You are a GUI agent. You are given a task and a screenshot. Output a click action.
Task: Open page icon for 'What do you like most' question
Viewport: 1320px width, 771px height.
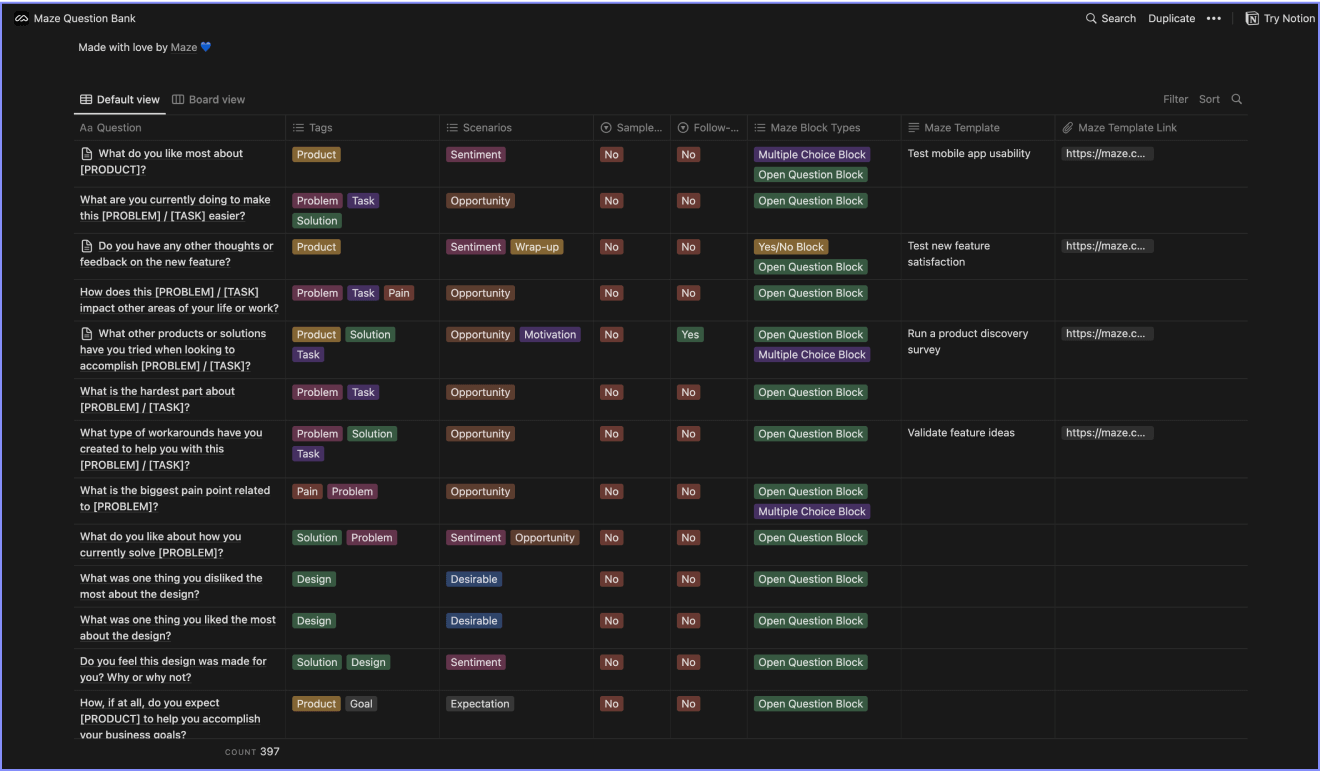click(x=87, y=154)
